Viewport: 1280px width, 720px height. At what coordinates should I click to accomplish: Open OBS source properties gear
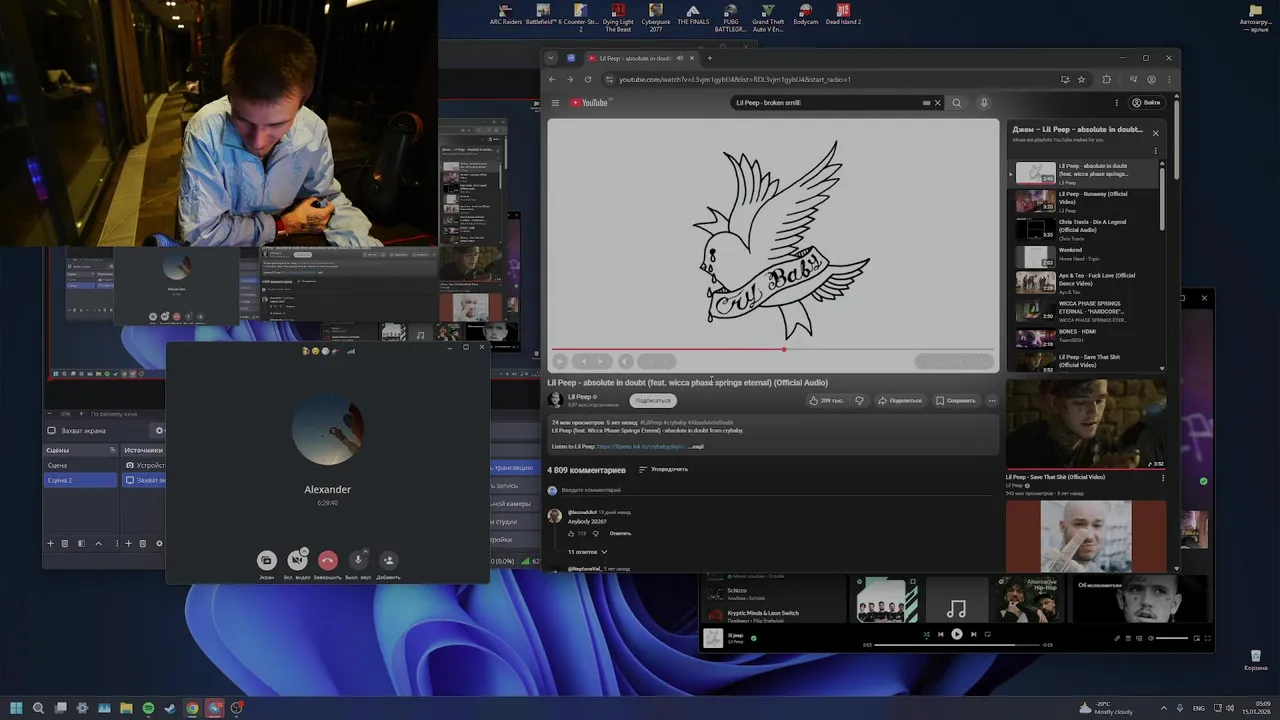click(159, 543)
